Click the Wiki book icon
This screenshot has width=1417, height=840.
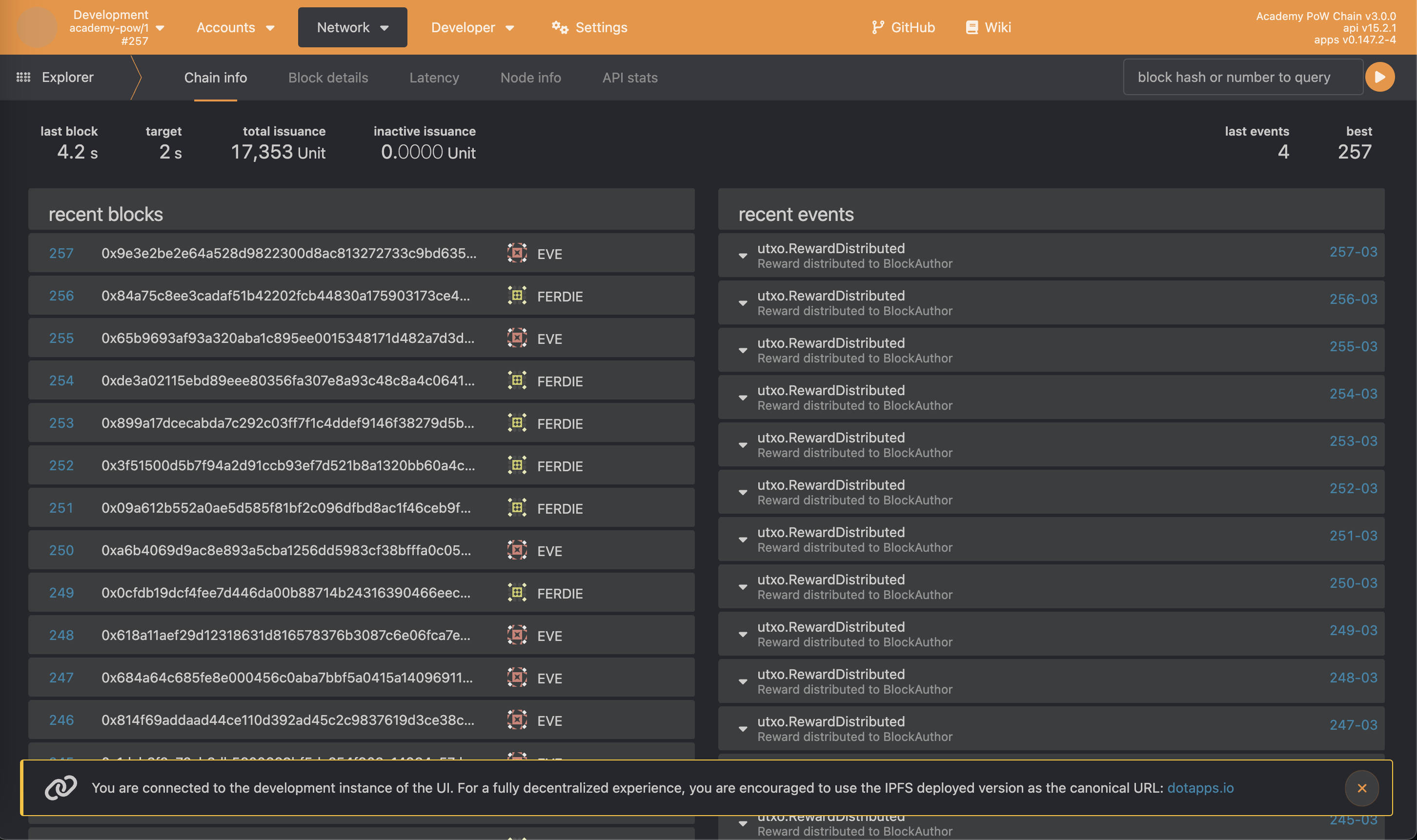(972, 27)
